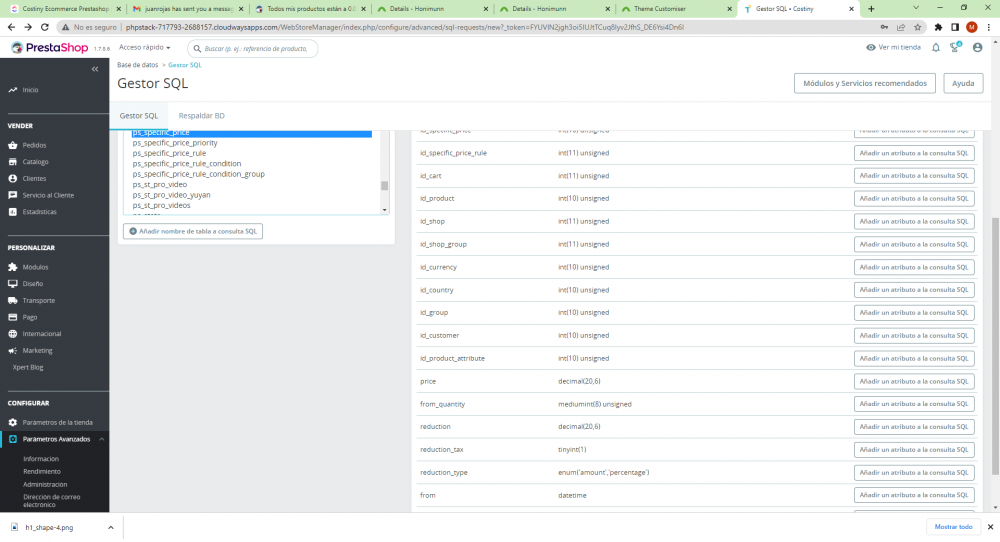Click Base de datos breadcrumb link

point(137,65)
